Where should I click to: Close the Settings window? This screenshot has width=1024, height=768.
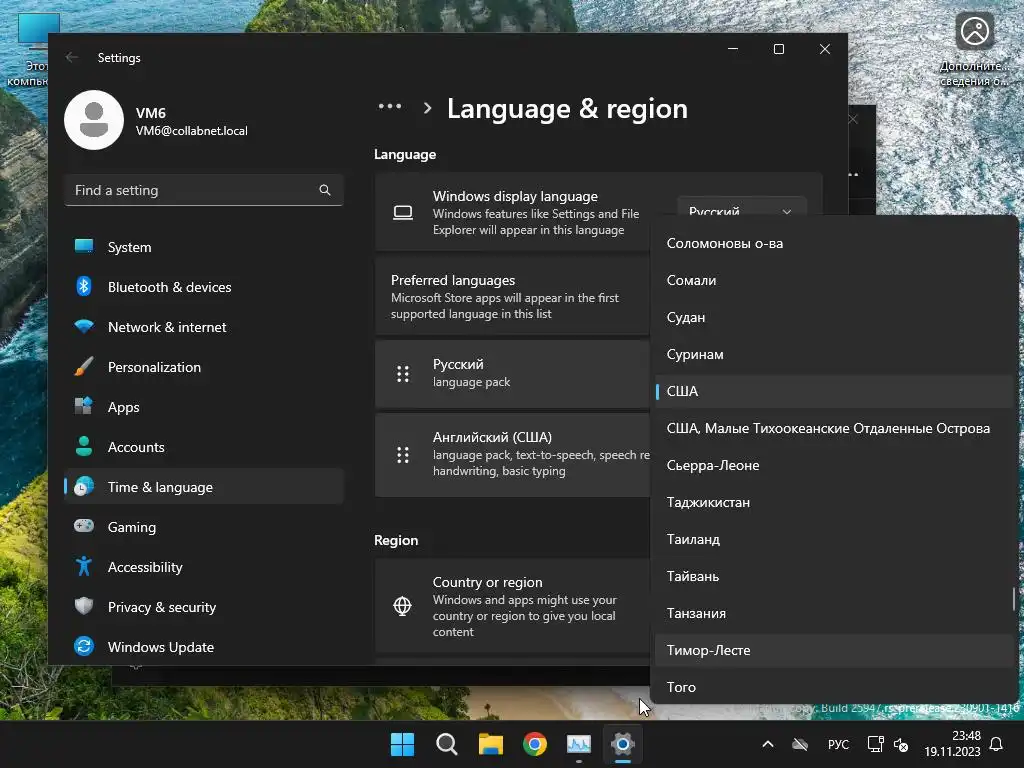[x=825, y=49]
